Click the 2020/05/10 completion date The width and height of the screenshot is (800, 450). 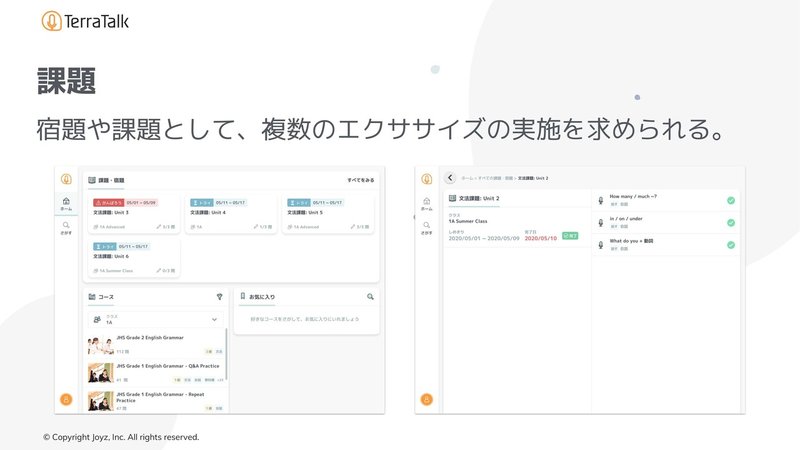[540, 238]
